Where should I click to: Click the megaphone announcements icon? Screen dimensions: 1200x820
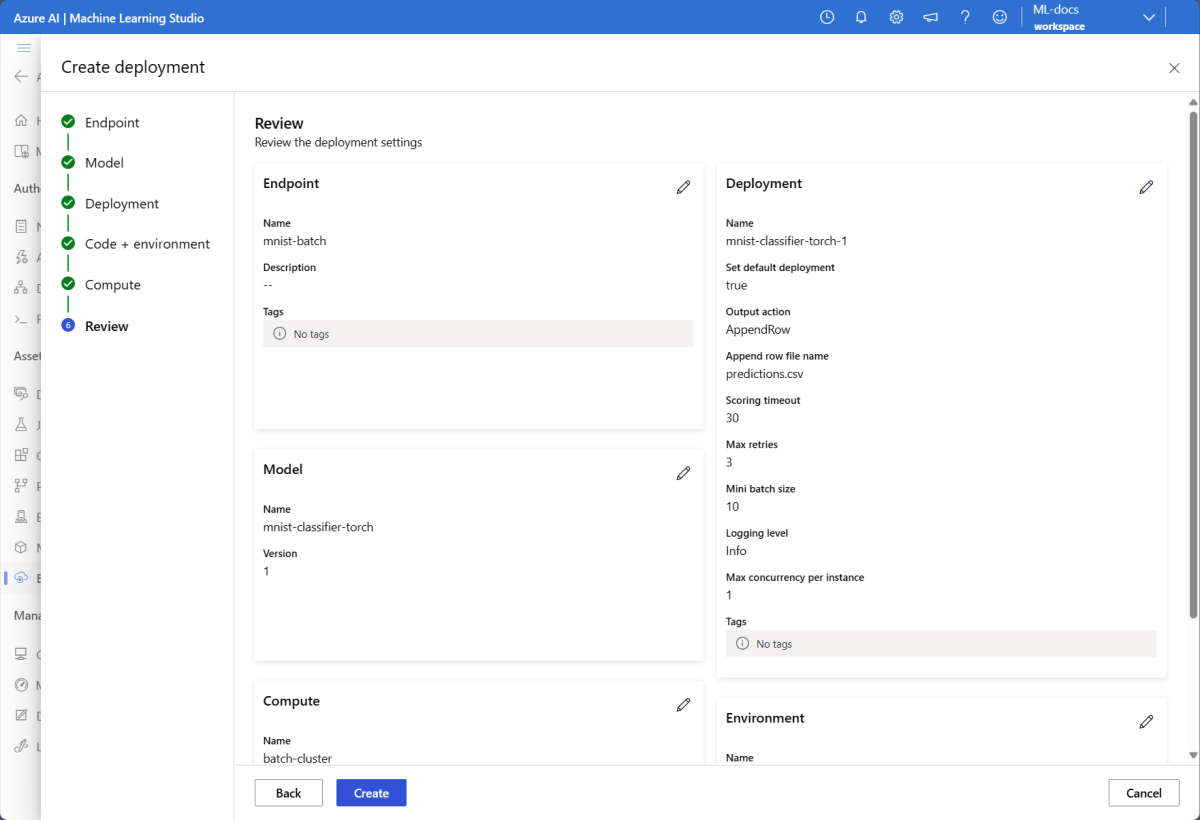click(x=930, y=17)
